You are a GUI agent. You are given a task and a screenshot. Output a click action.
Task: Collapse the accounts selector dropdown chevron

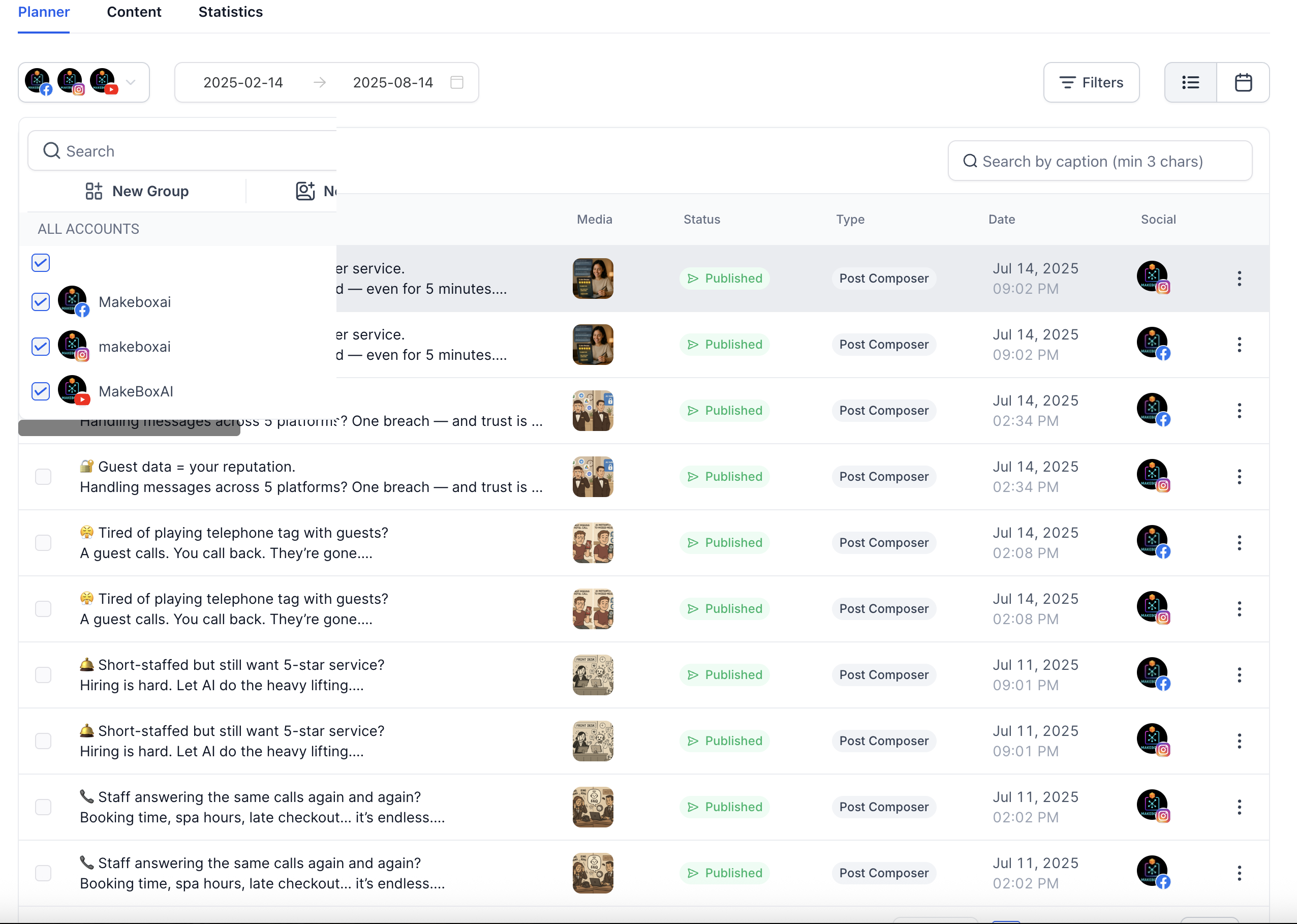[x=131, y=82]
